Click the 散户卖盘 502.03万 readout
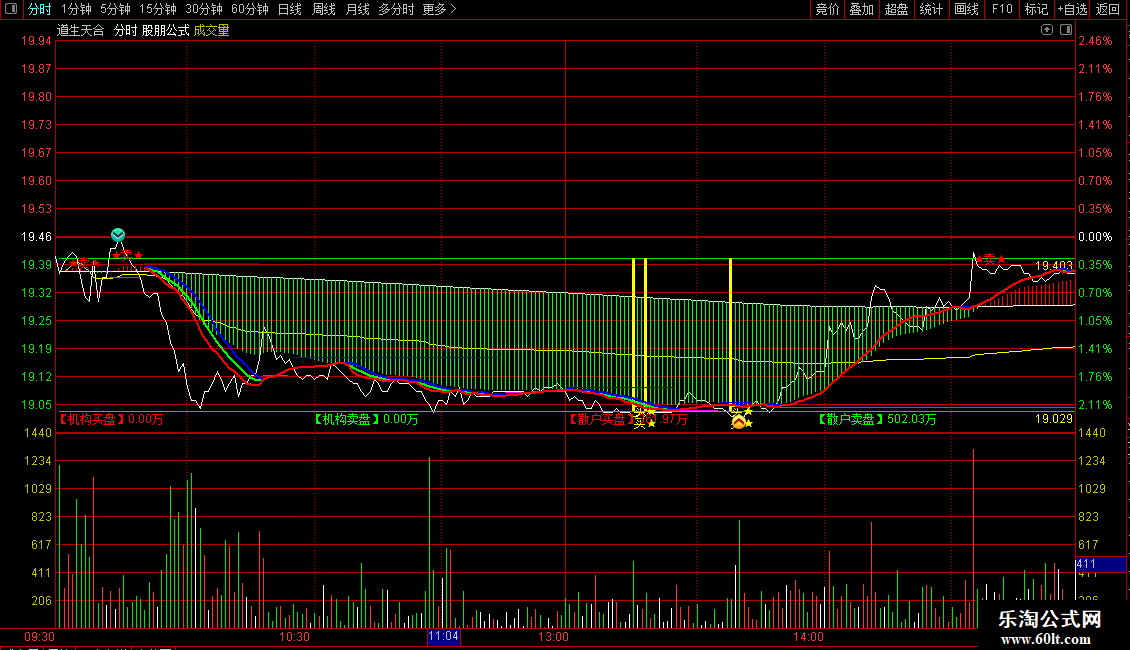Screen dimensions: 1130x650 click(x=877, y=419)
